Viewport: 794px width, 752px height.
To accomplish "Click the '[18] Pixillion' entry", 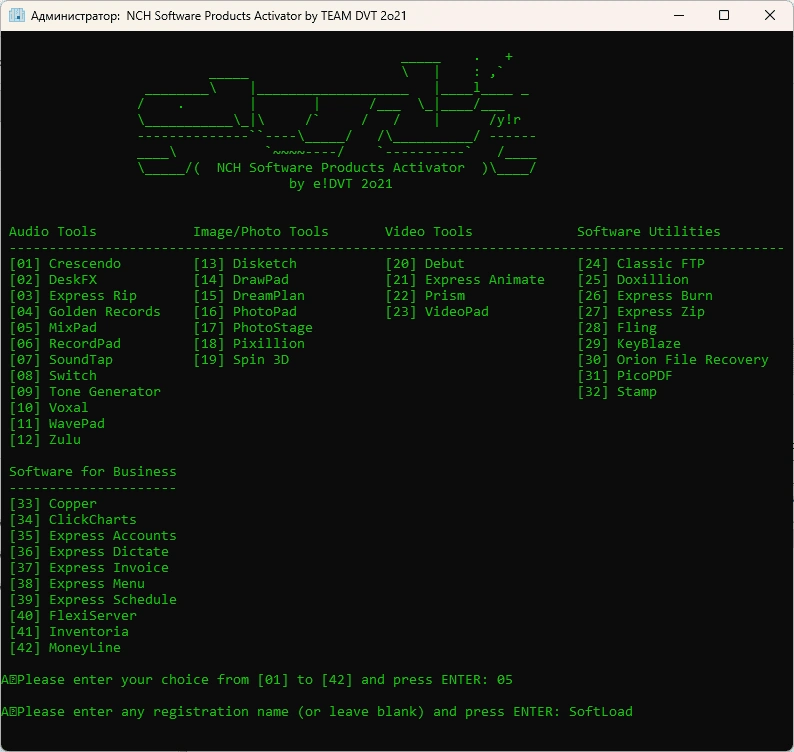I will tap(249, 344).
